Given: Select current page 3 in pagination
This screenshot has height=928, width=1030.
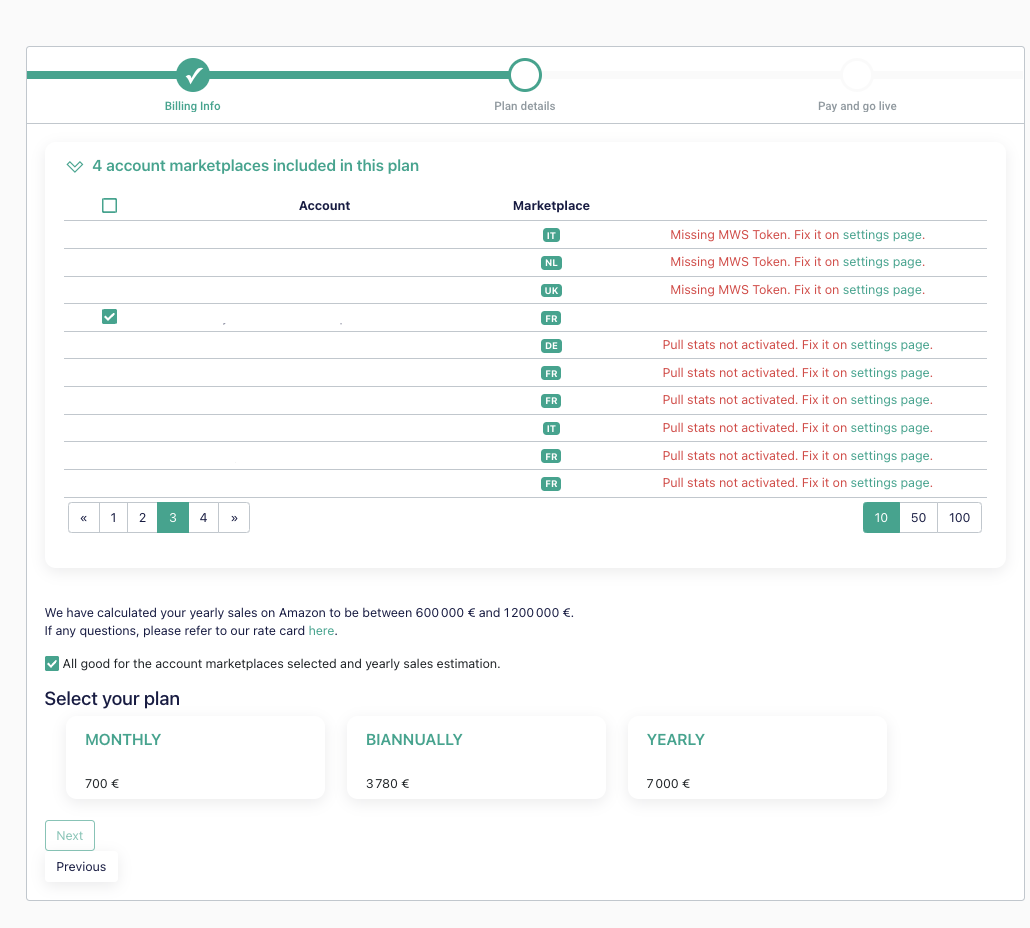Looking at the screenshot, I should coord(173,518).
